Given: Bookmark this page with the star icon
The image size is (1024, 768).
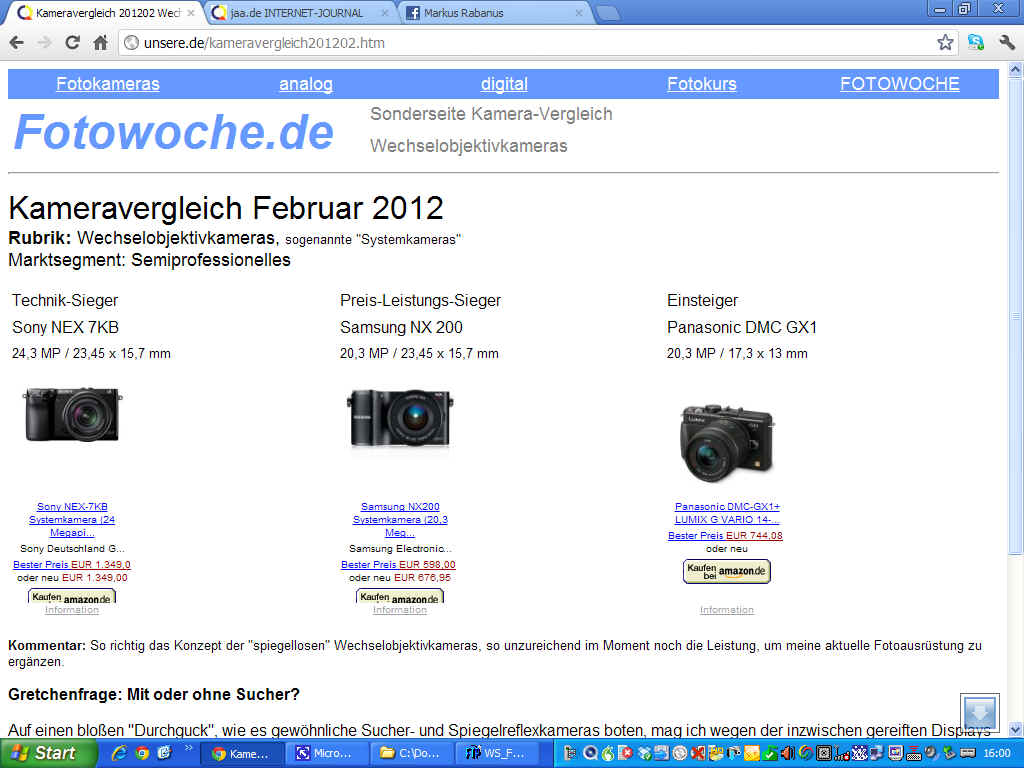Looking at the screenshot, I should pos(945,43).
